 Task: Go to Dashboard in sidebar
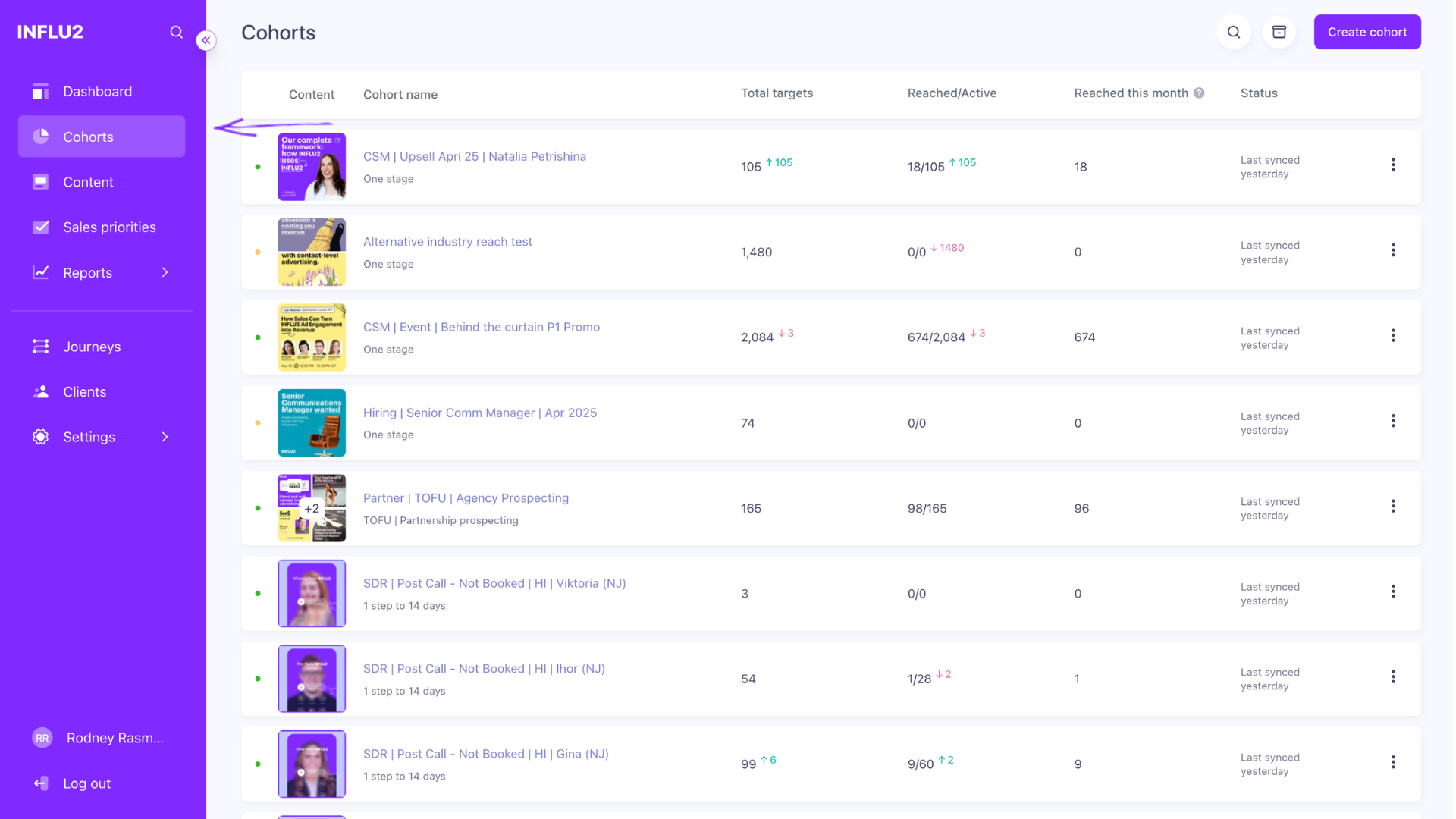102,92
